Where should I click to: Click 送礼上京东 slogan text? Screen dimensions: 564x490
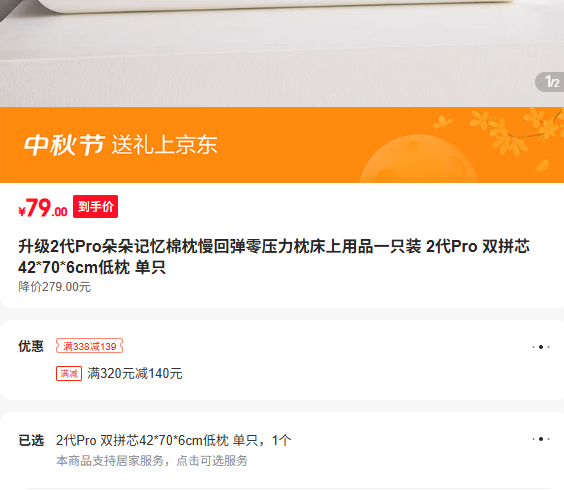click(164, 145)
